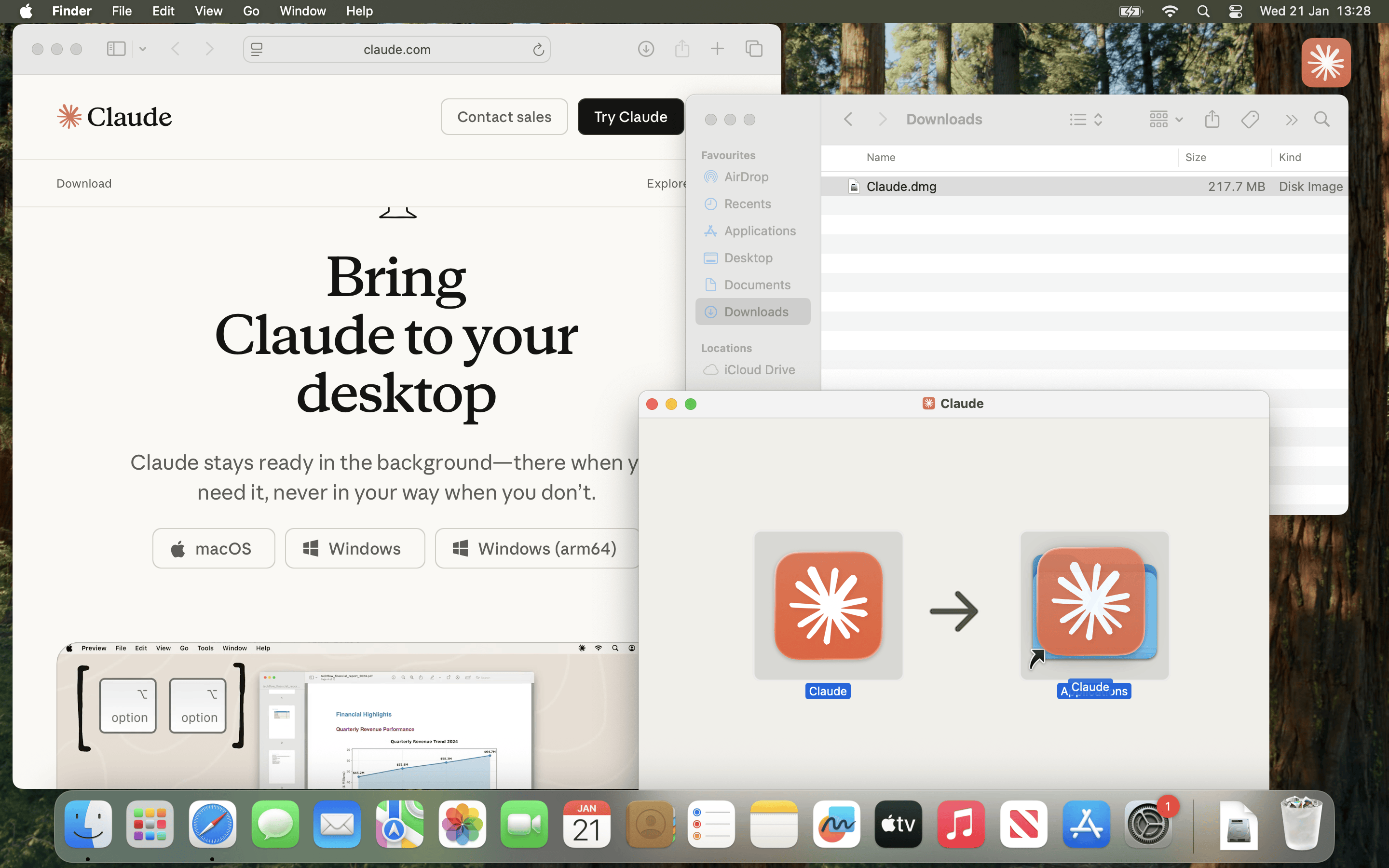Download the macOS version of Claude
This screenshot has height=868, width=1389.
[214, 548]
